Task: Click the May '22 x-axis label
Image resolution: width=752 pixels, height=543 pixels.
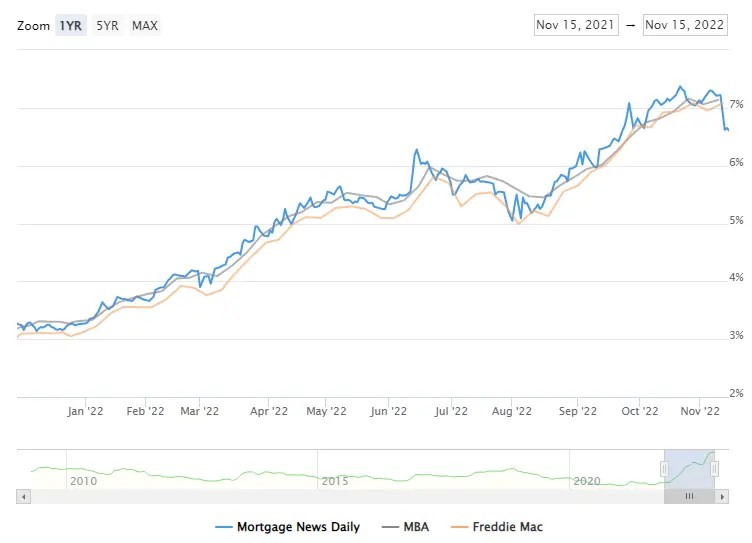Action: [x=326, y=411]
